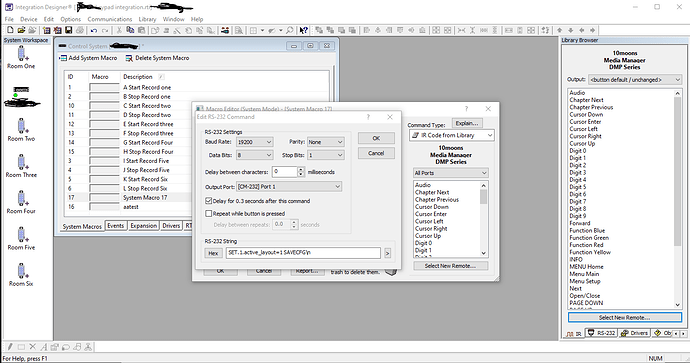Select Room Six in System Workspace
Screen dimensions: 690x363
21,275
